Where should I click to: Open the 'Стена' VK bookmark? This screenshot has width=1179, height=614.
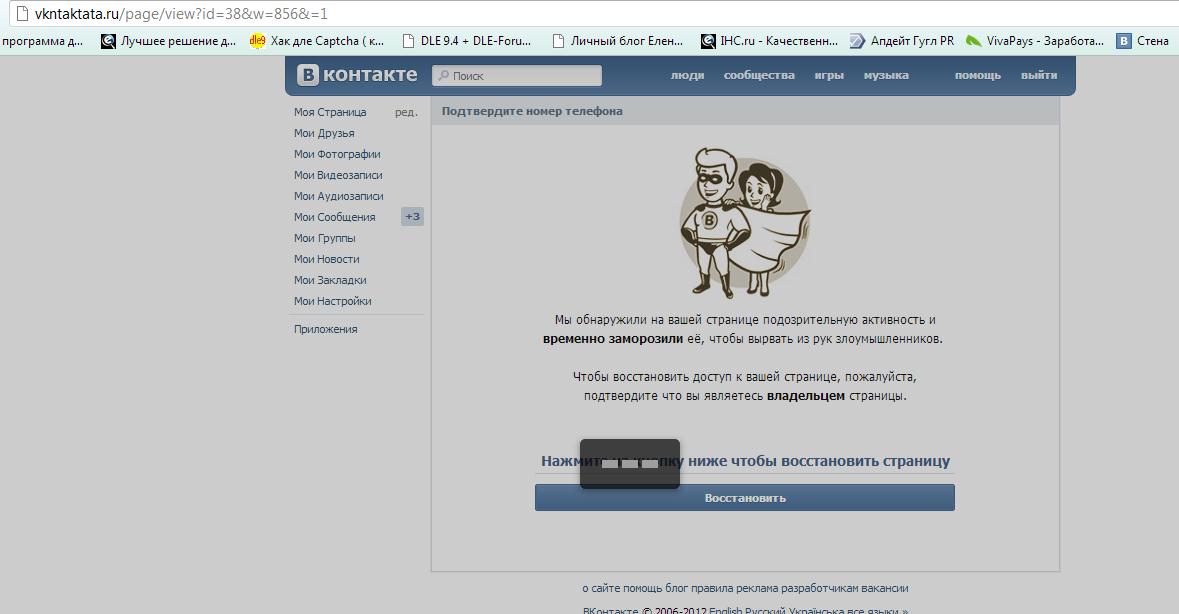point(1143,41)
